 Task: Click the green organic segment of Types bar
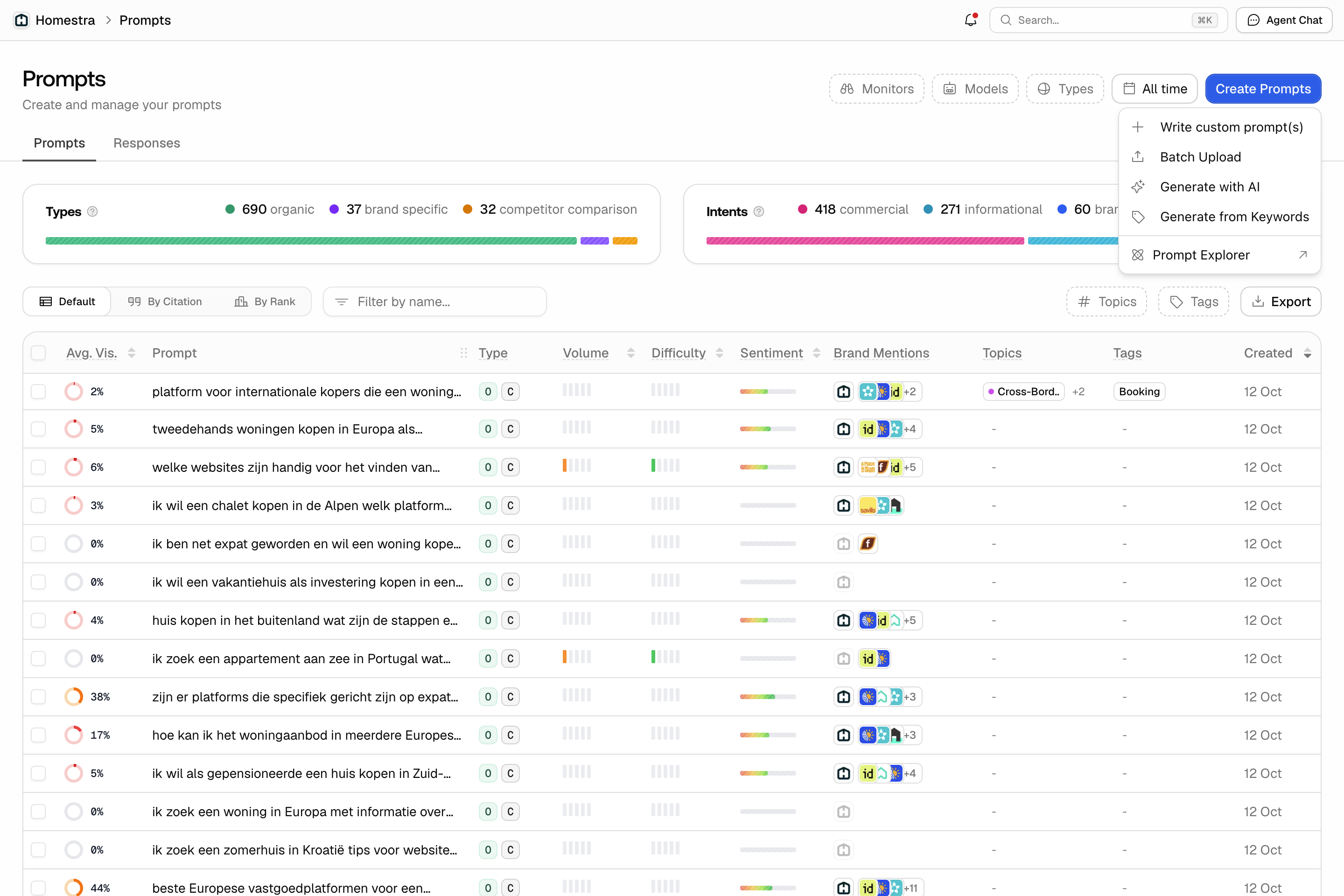tap(311, 241)
